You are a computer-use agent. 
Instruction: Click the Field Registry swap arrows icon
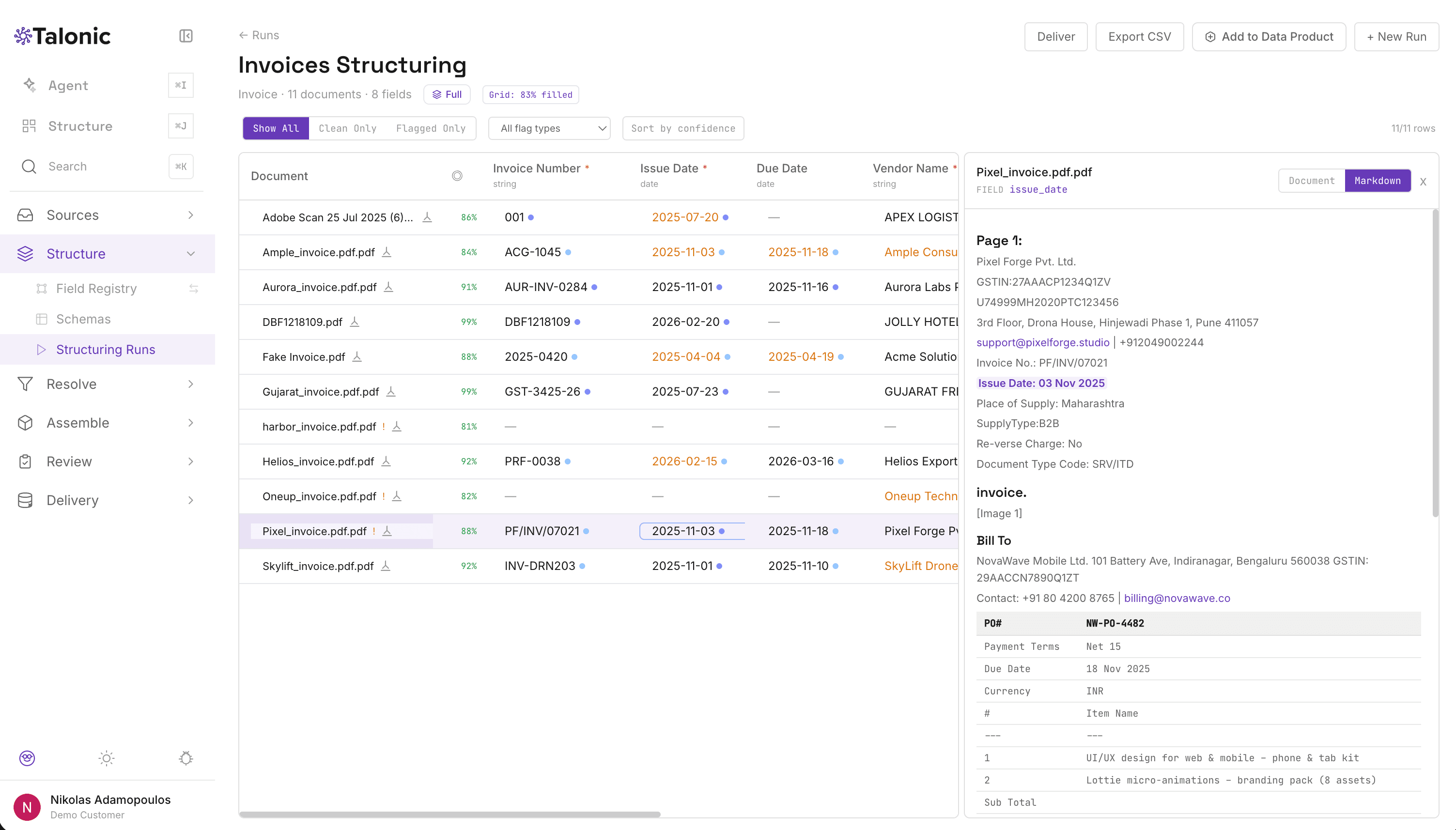pyautogui.click(x=194, y=289)
